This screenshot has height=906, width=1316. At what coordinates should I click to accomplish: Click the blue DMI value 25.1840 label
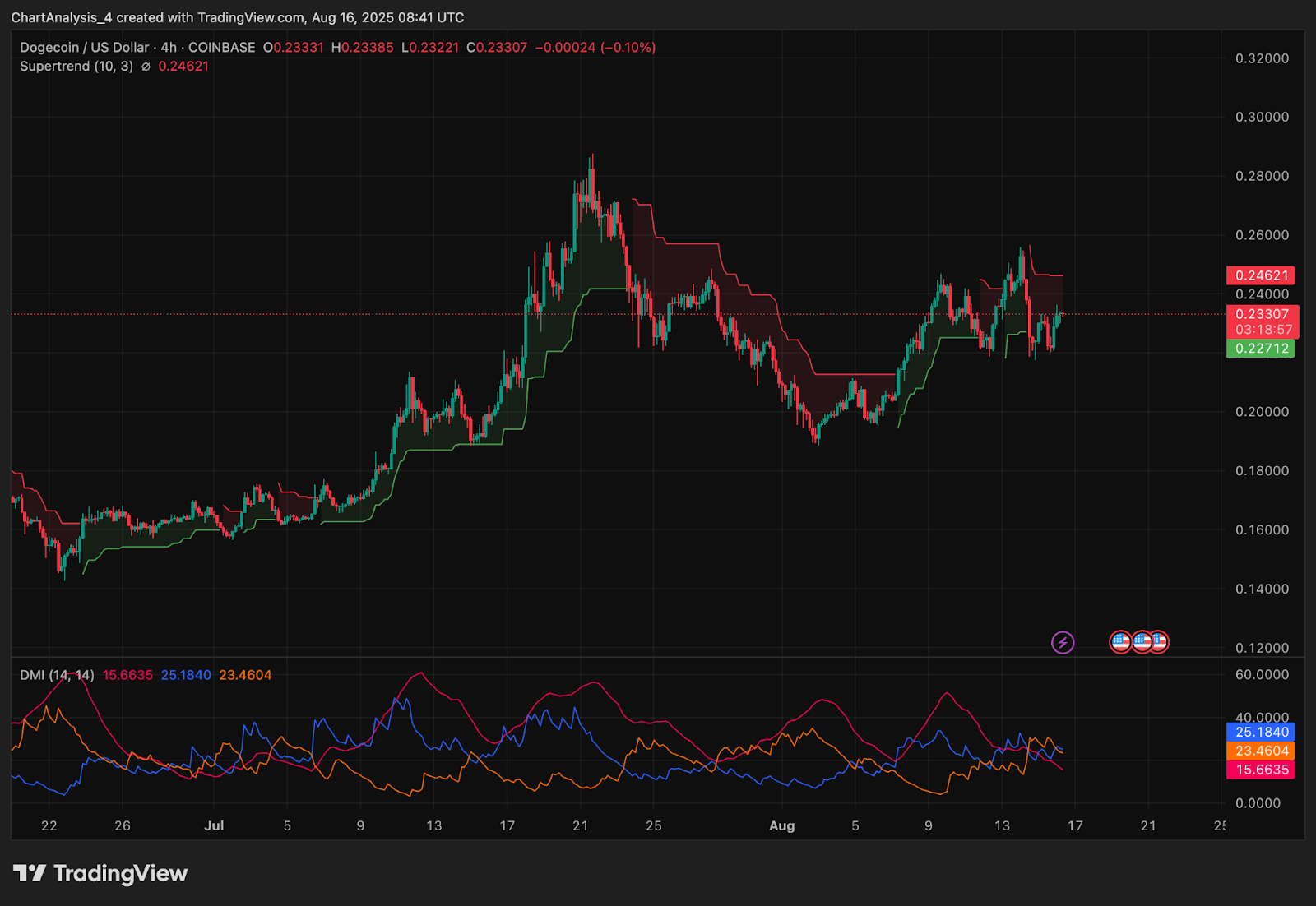coord(1261,731)
